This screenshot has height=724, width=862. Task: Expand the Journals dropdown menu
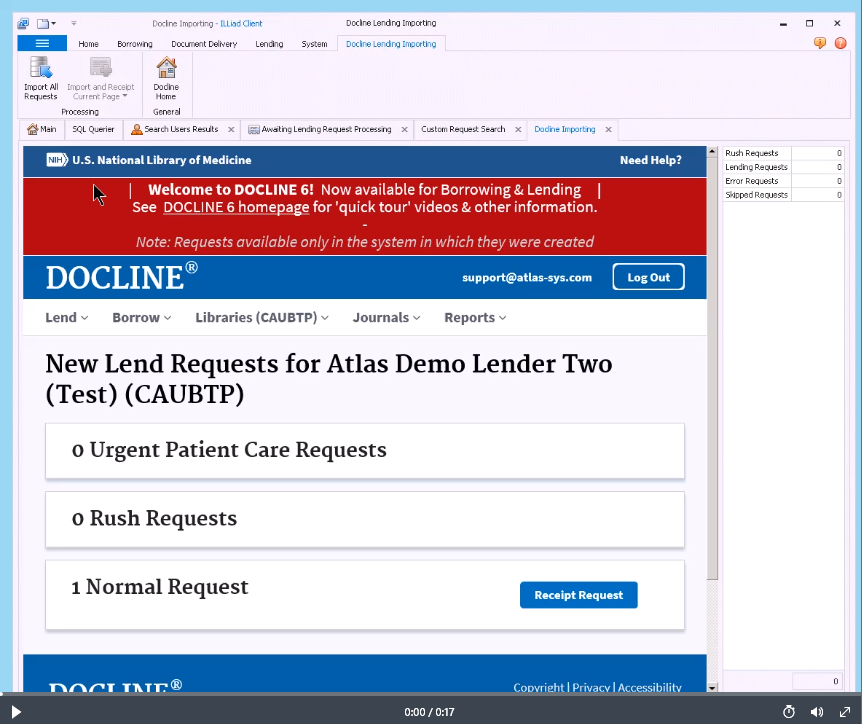(x=386, y=318)
